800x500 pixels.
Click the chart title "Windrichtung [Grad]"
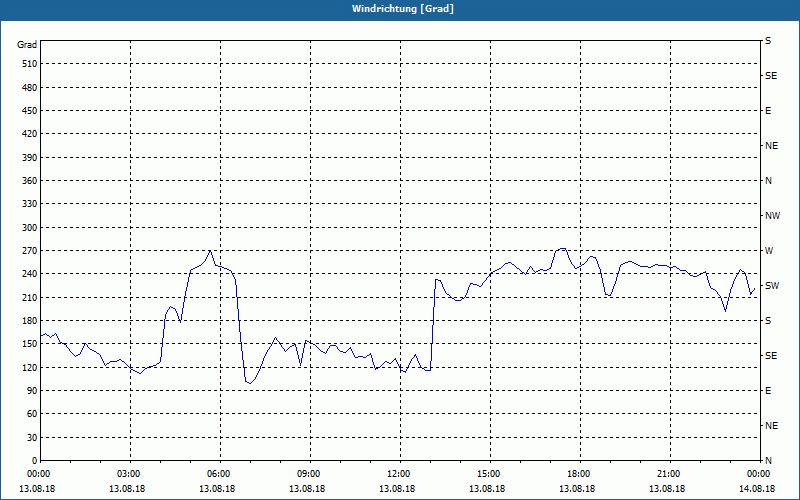tap(403, 9)
